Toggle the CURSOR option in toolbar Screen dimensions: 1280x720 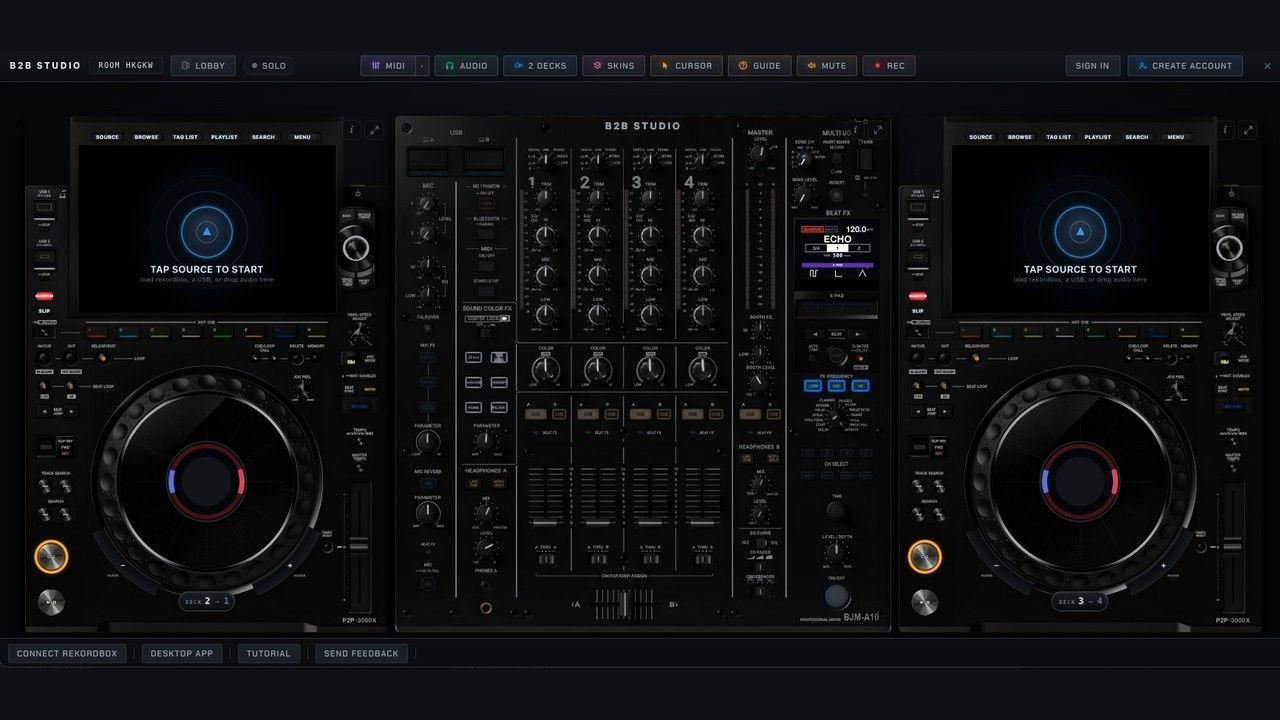pyautogui.click(x=686, y=66)
